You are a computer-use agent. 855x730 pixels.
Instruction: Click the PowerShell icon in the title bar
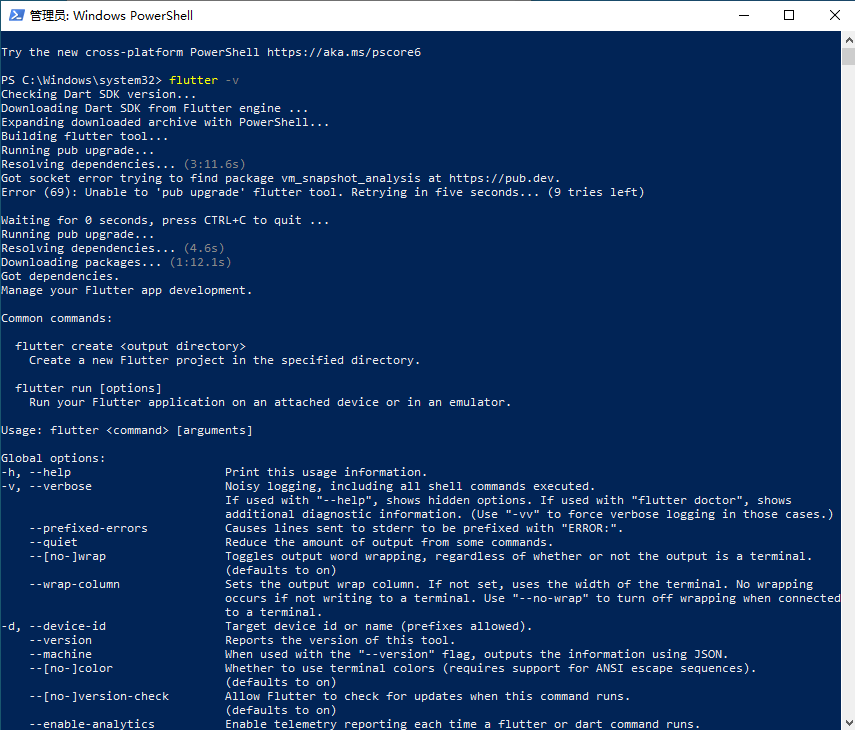(16, 15)
